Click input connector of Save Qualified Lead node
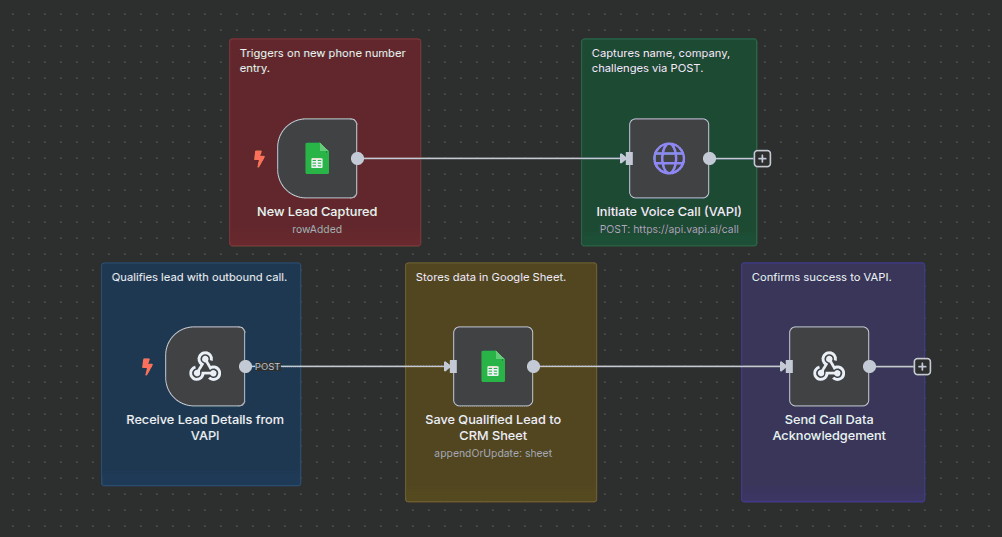This screenshot has width=1002, height=537. [453, 366]
